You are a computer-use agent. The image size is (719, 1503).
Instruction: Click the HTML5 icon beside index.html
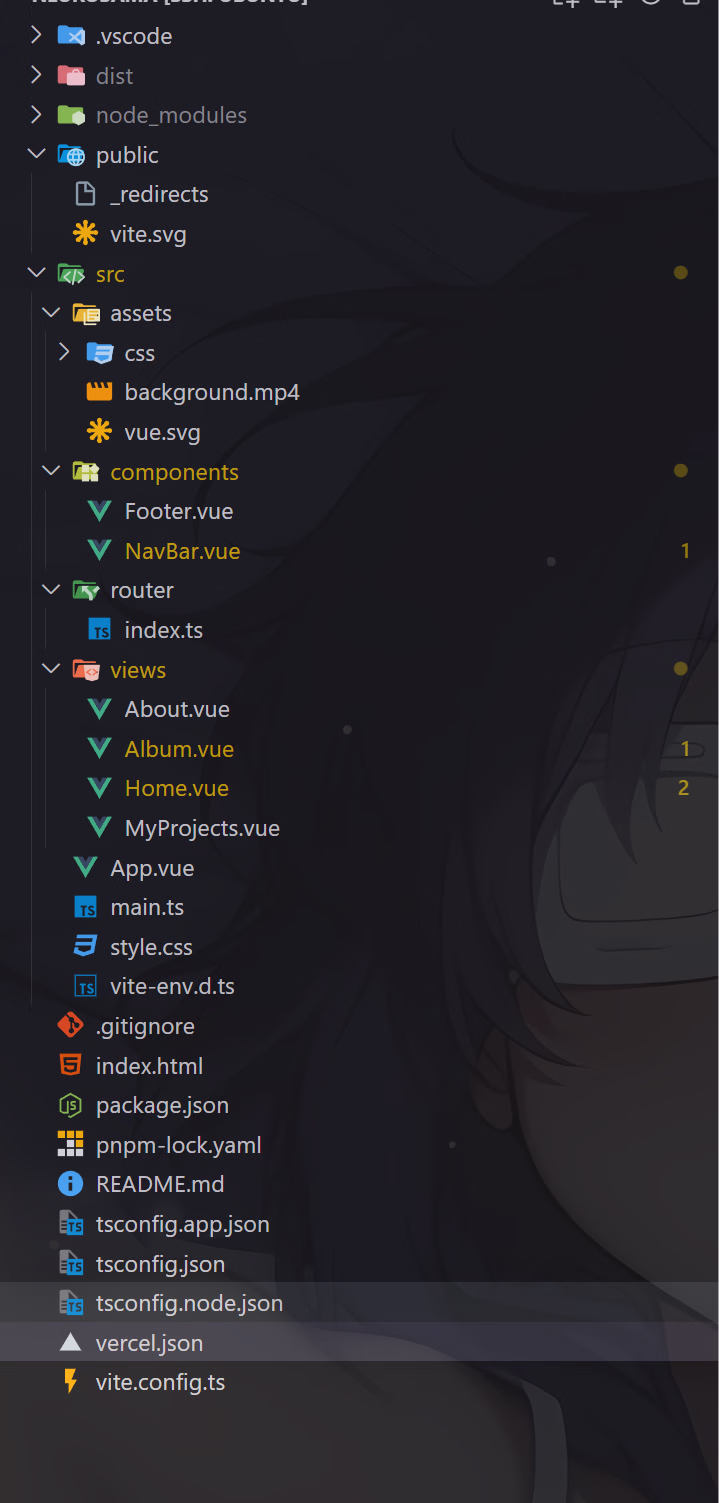[70, 1065]
